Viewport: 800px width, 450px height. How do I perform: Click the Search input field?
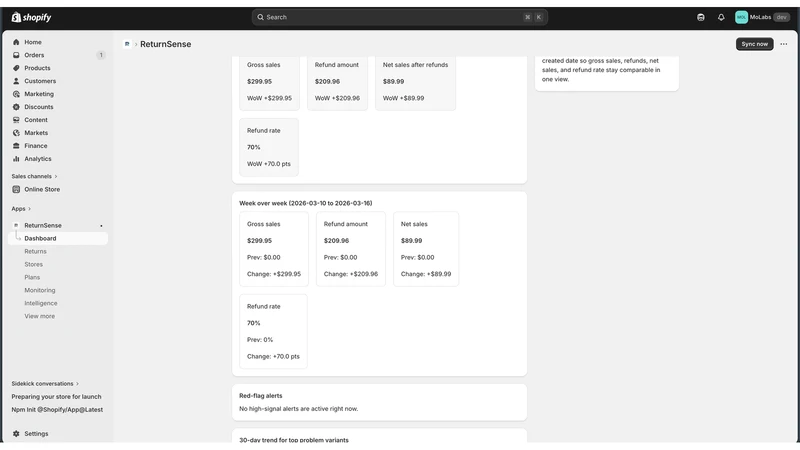click(x=399, y=17)
